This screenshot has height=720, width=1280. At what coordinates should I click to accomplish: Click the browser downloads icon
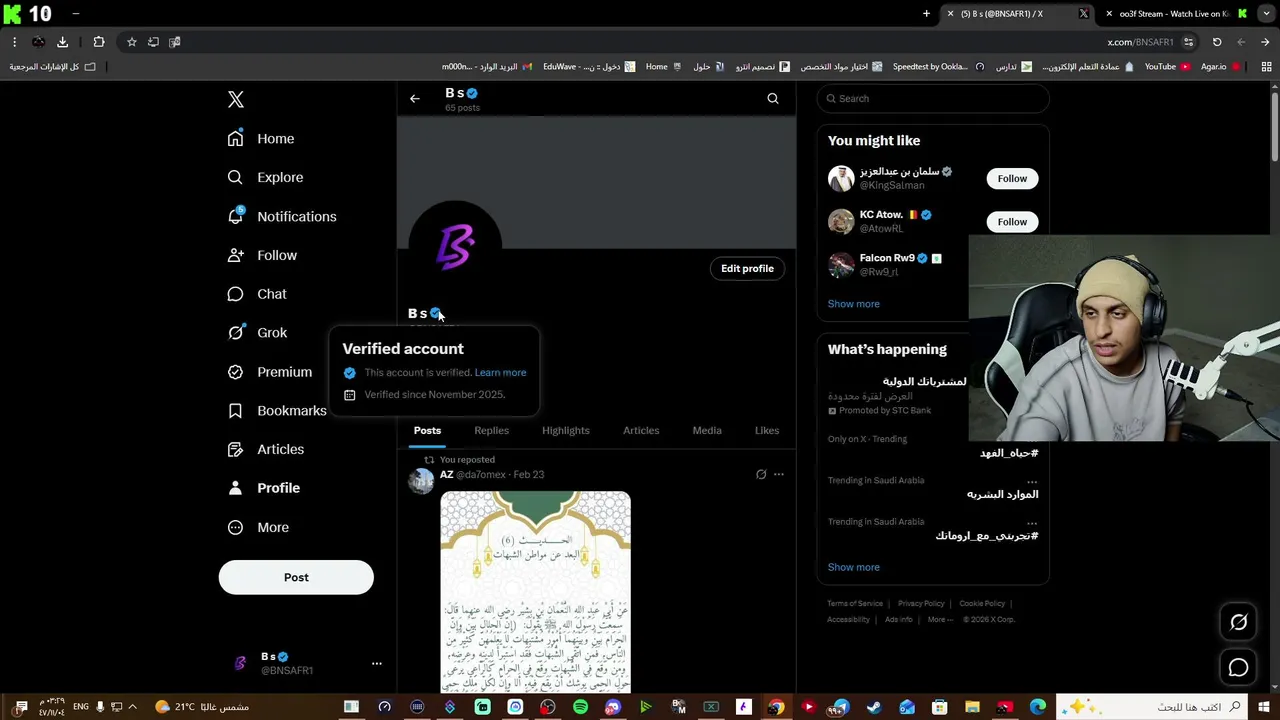62,42
